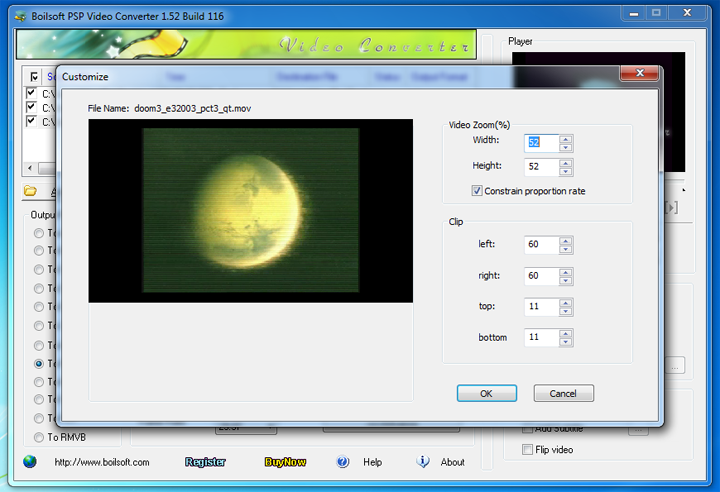Image resolution: width=720 pixels, height=492 pixels.
Task: Click the Height zoom input field
Action: pyautogui.click(x=541, y=167)
